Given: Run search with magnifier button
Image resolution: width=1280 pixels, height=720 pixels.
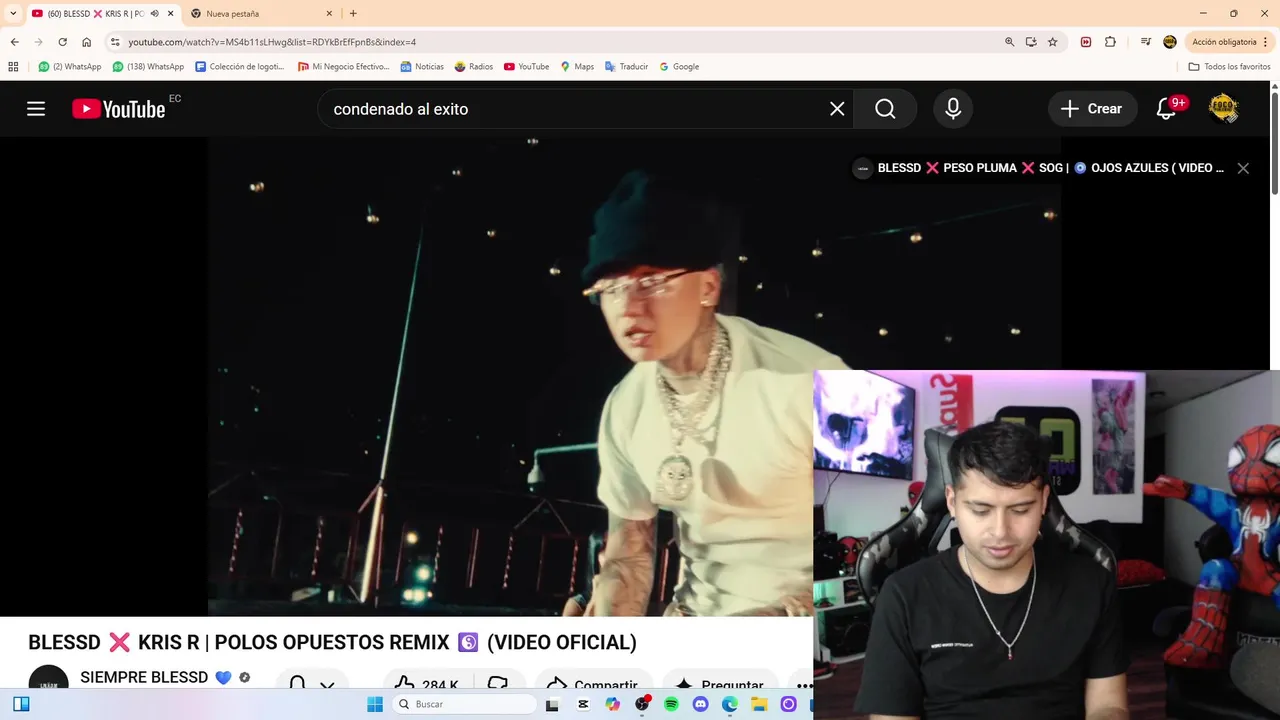Looking at the screenshot, I should (x=885, y=109).
